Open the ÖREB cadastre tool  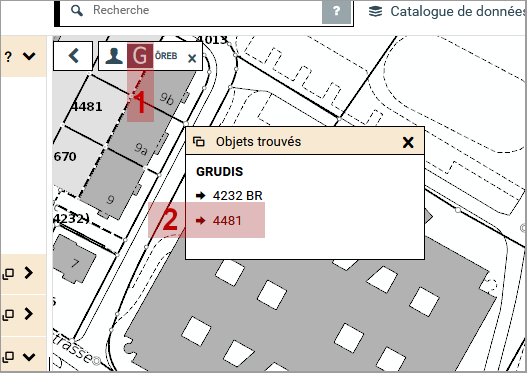tap(166, 56)
